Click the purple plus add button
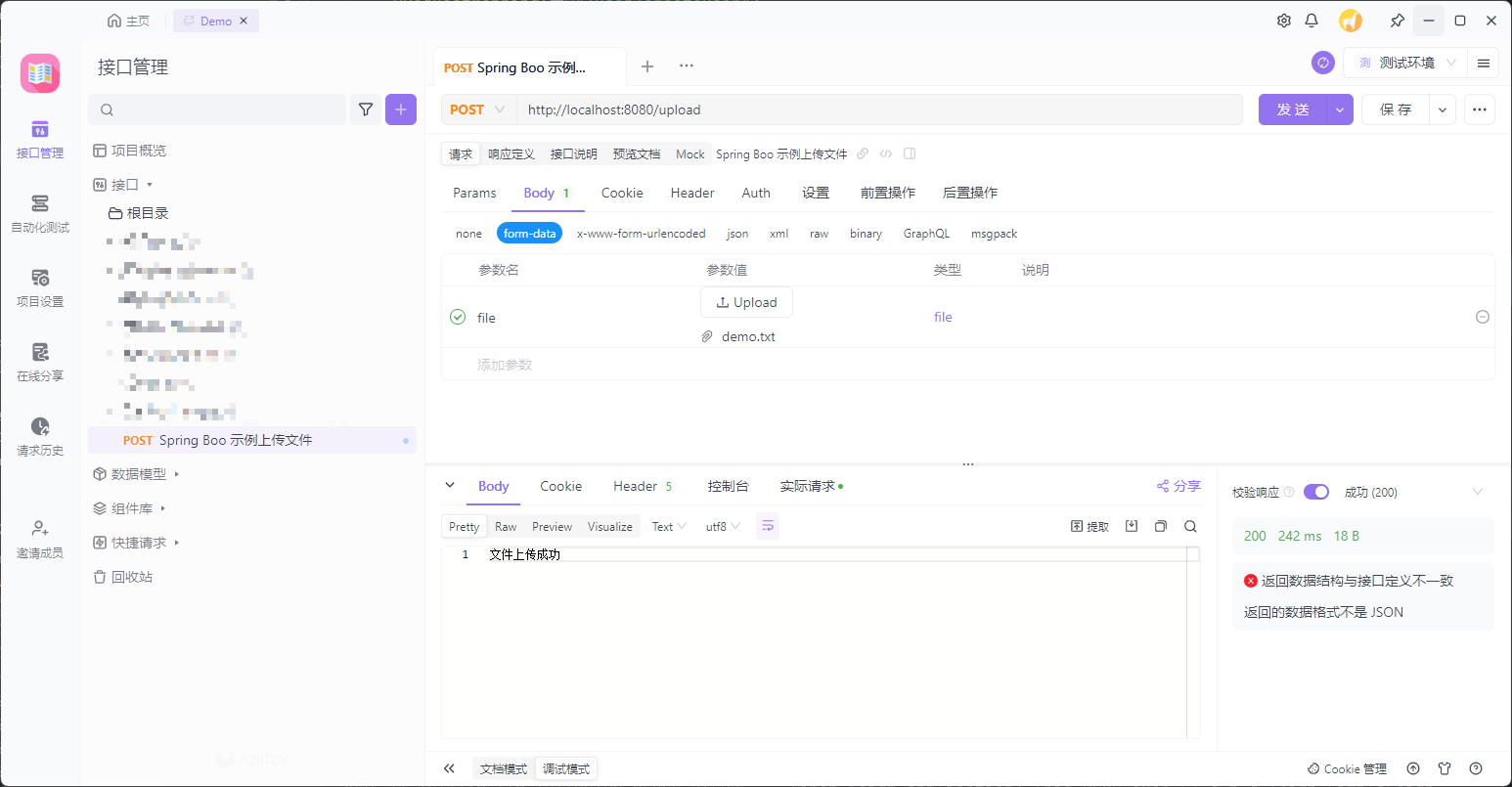The image size is (1512, 787). pos(401,109)
